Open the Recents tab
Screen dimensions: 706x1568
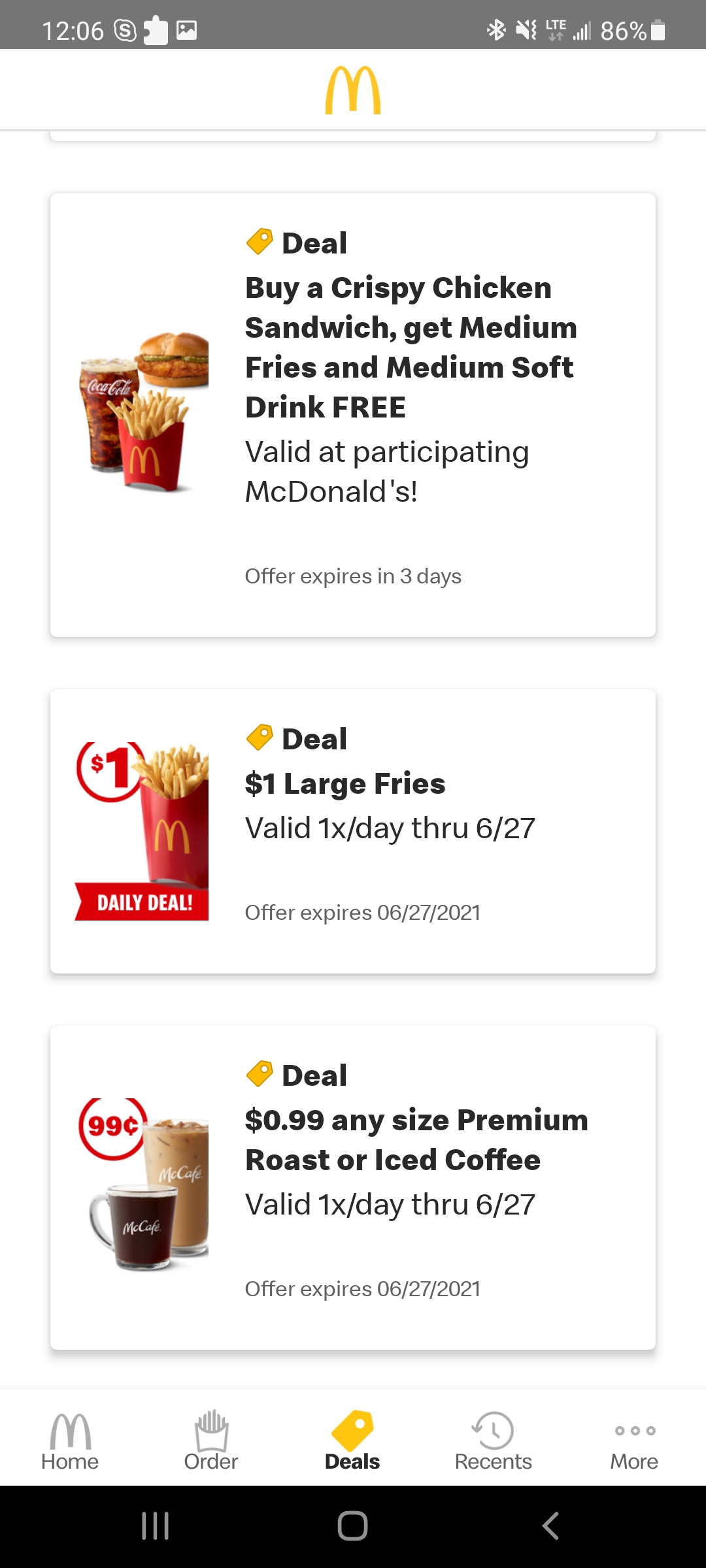point(494,1441)
